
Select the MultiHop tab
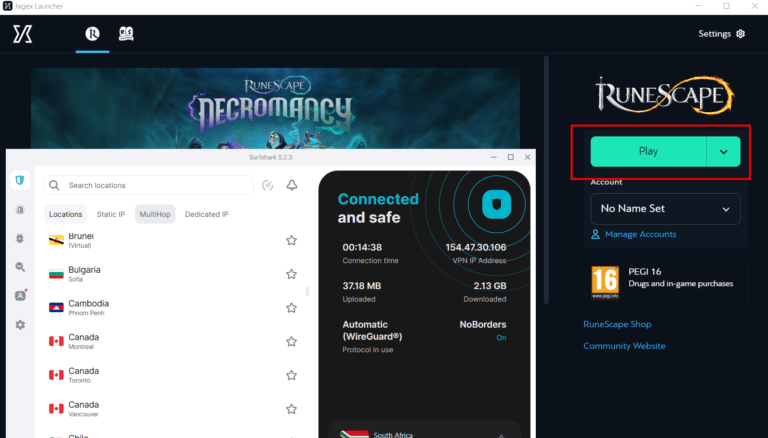click(155, 214)
